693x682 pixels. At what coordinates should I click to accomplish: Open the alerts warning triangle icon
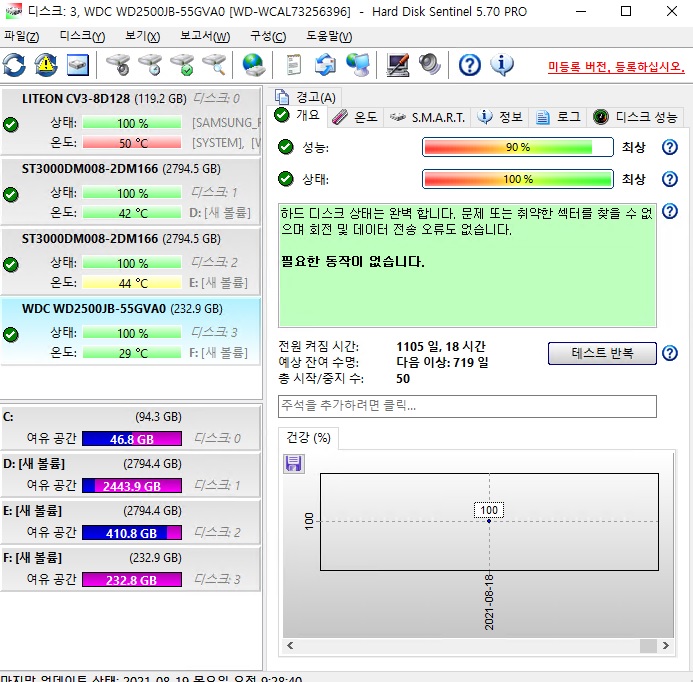pyautogui.click(x=46, y=65)
